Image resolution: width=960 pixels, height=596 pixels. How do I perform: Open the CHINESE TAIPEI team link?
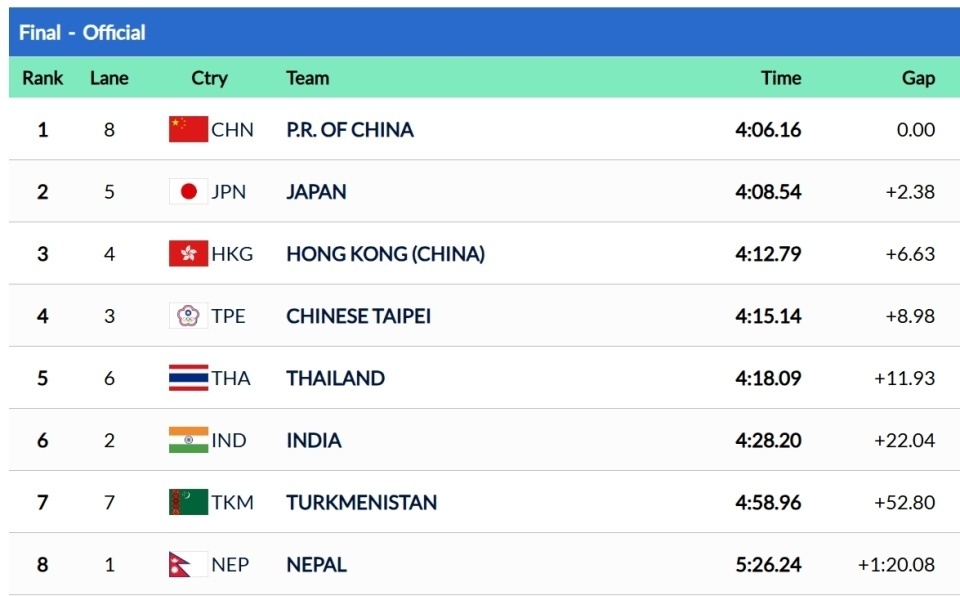358,316
